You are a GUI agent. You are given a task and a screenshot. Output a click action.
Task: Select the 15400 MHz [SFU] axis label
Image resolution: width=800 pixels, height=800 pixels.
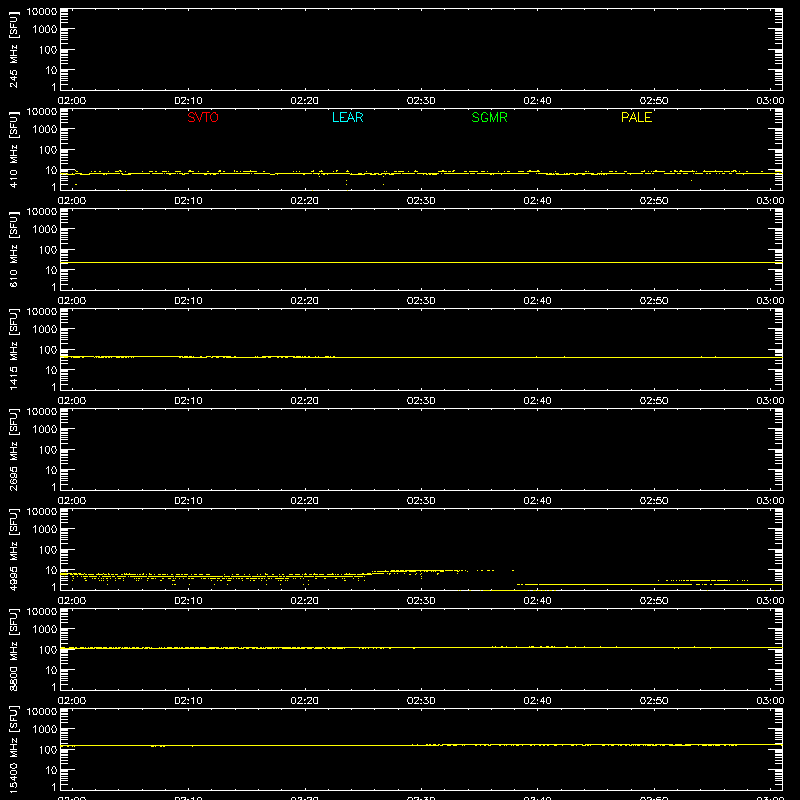[x=13, y=749]
